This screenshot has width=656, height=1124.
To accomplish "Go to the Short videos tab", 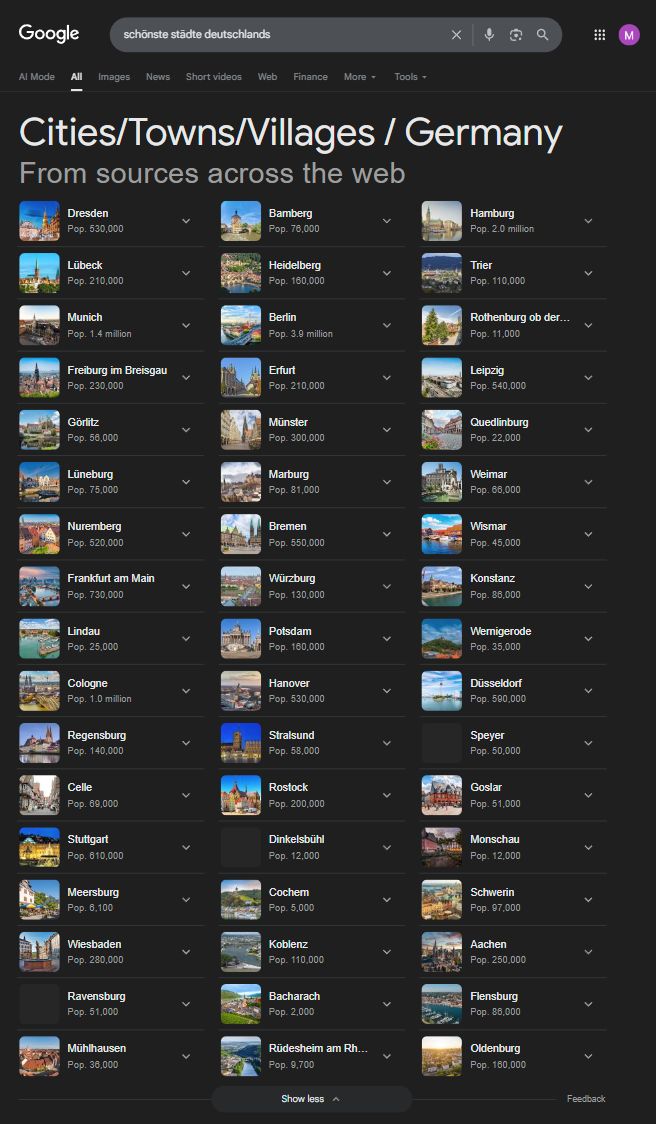I will 213,77.
